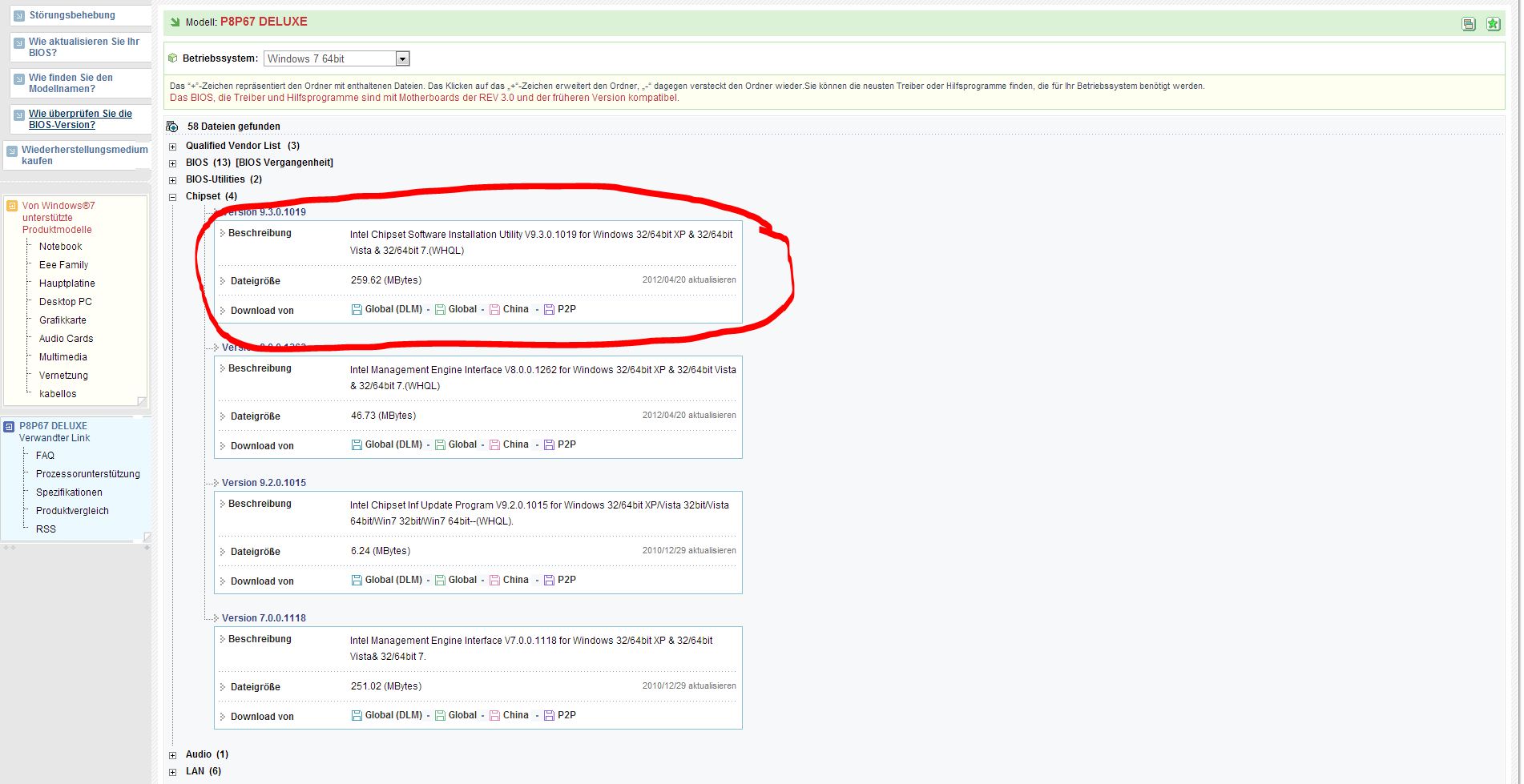The image size is (1524, 784).
Task: Select kabellos in product models list
Action: pos(58,394)
